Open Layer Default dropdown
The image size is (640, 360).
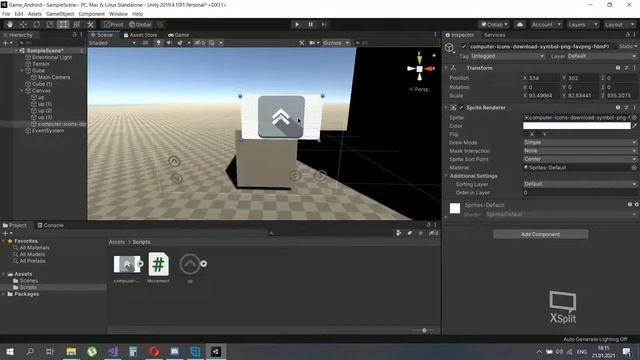602,56
